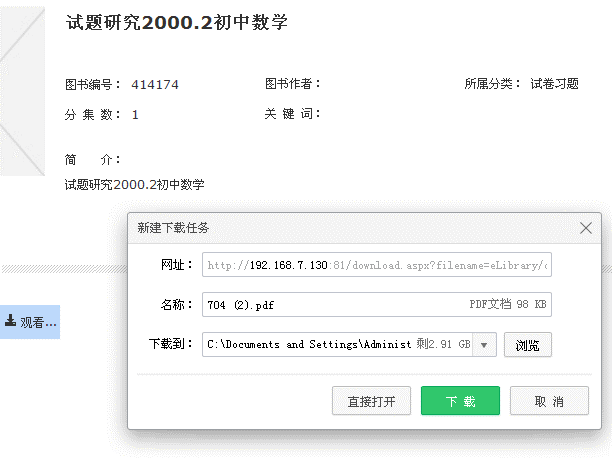Open the 试卷习题 category link
This screenshot has height=474, width=612.
tap(554, 84)
